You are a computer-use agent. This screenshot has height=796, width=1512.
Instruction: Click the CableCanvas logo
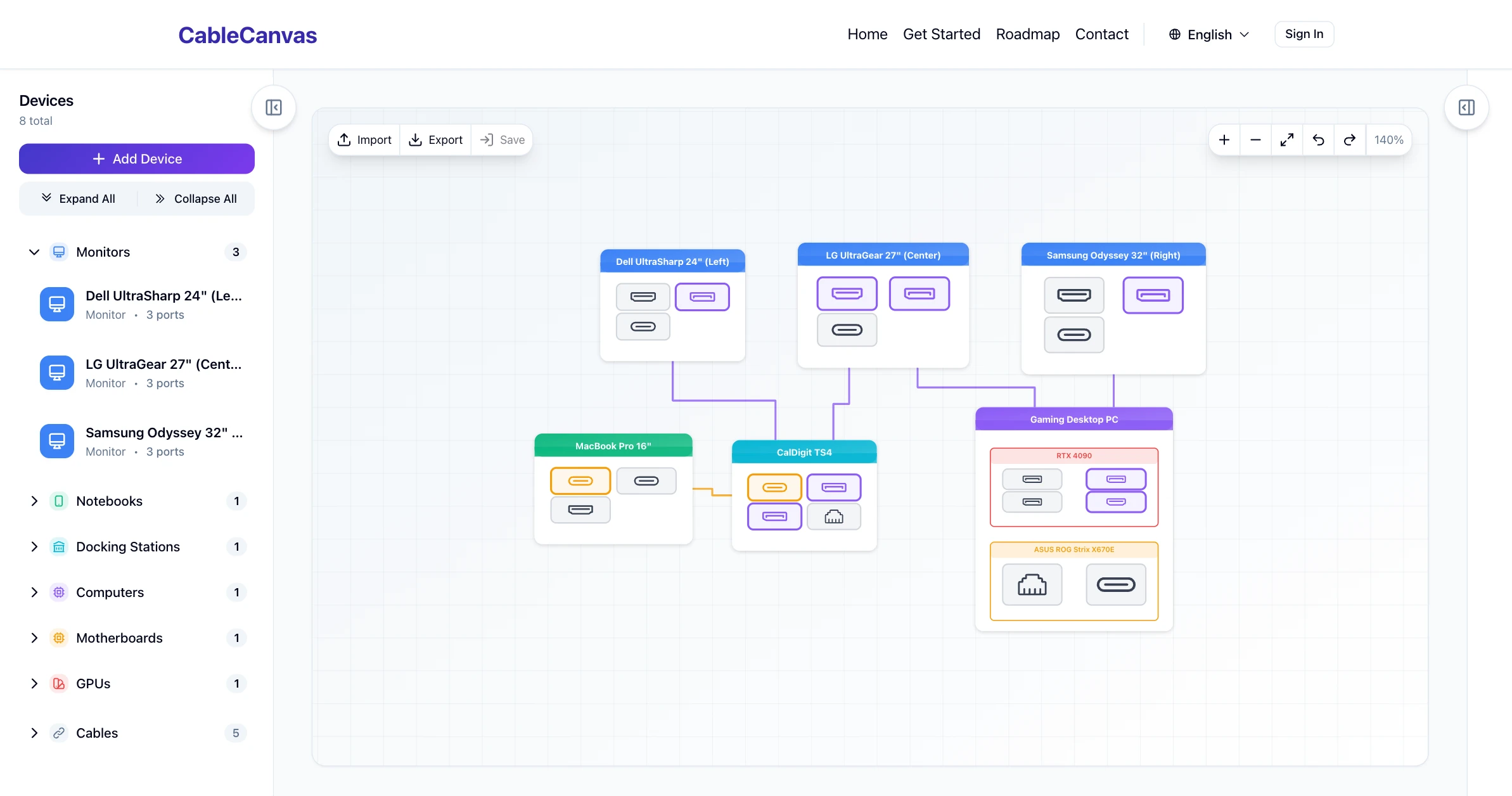247,35
